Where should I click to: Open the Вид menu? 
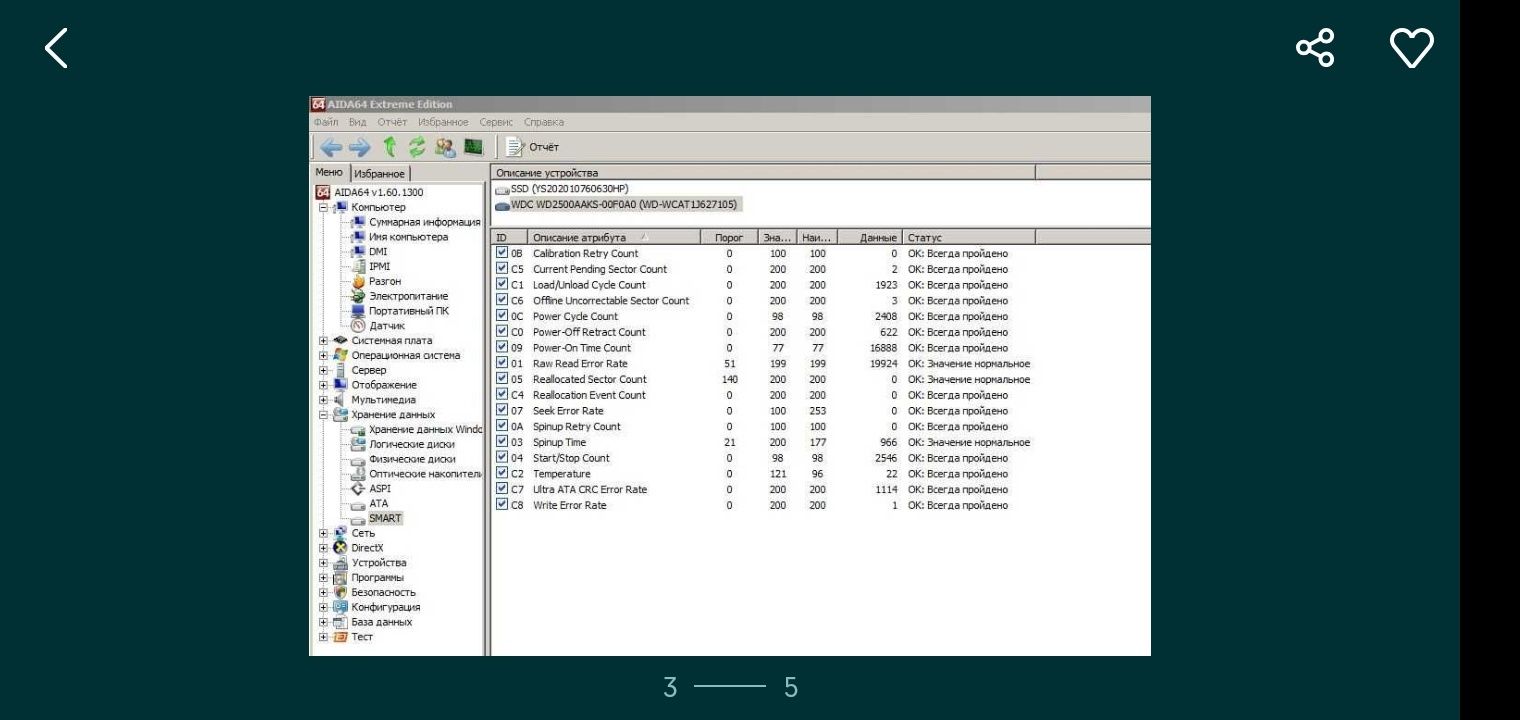click(357, 122)
